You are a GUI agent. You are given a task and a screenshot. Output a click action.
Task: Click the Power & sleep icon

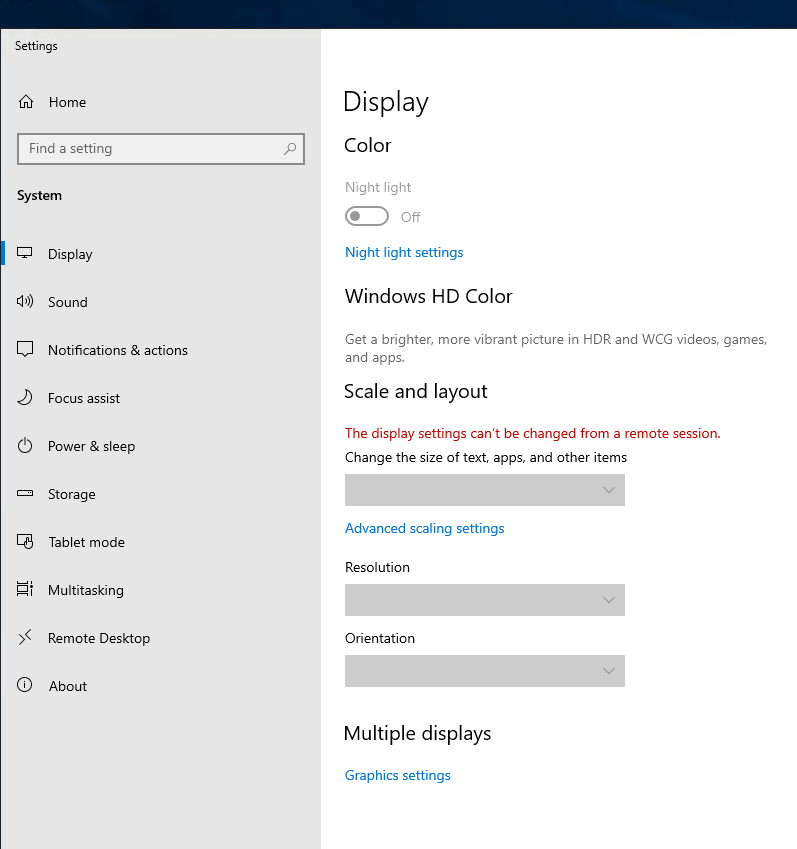click(x=25, y=446)
